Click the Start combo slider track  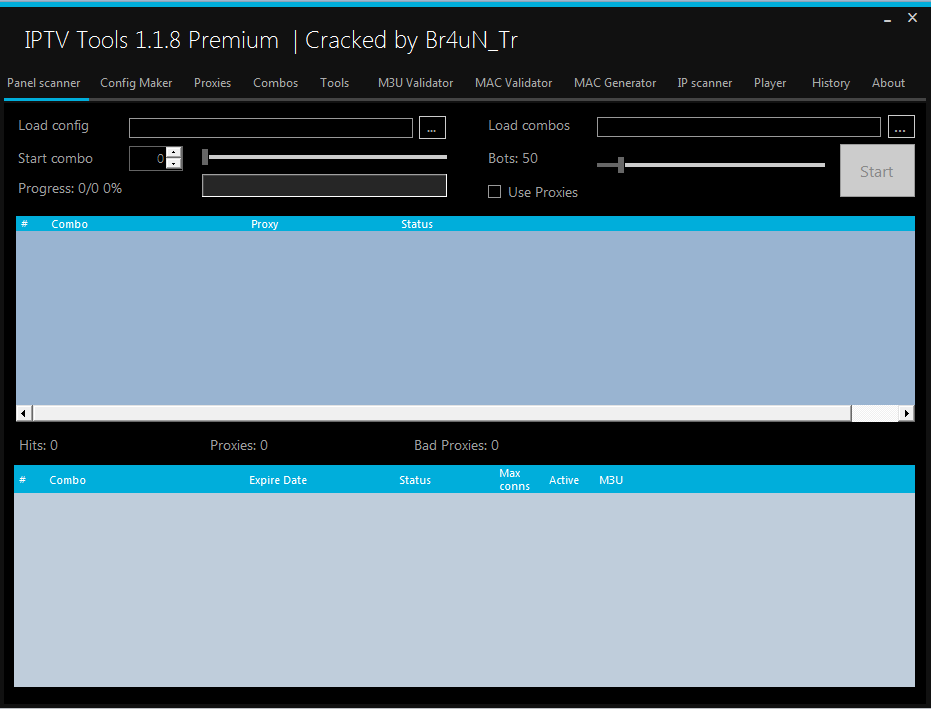(x=325, y=157)
